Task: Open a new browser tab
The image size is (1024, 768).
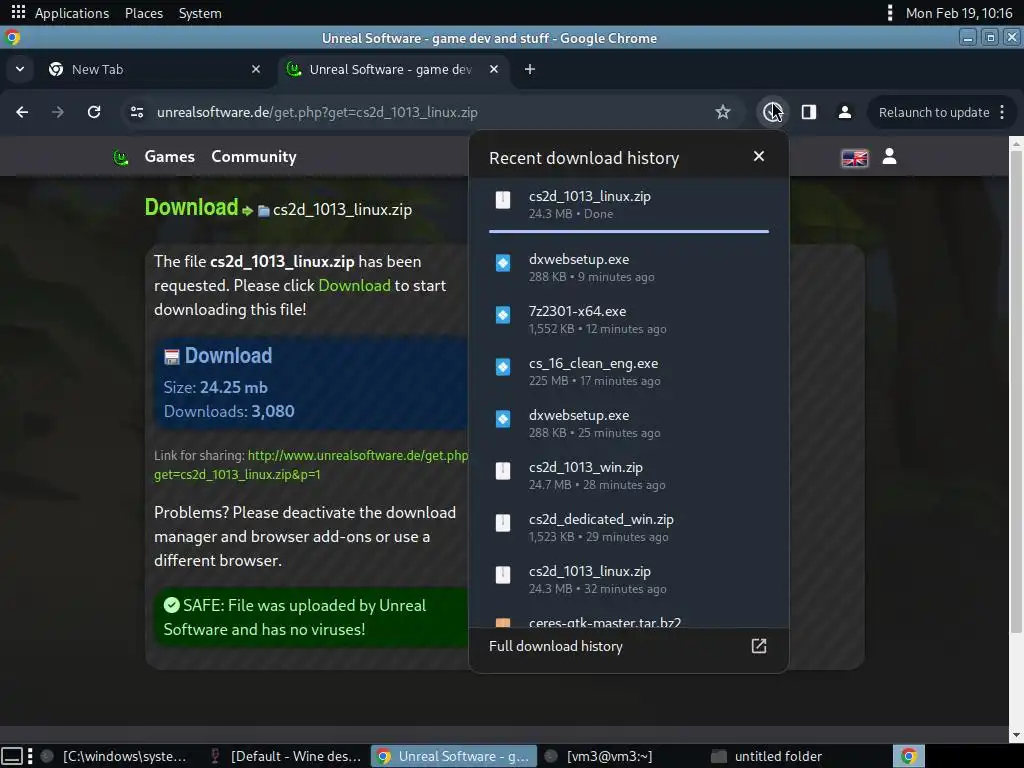Action: click(x=530, y=69)
